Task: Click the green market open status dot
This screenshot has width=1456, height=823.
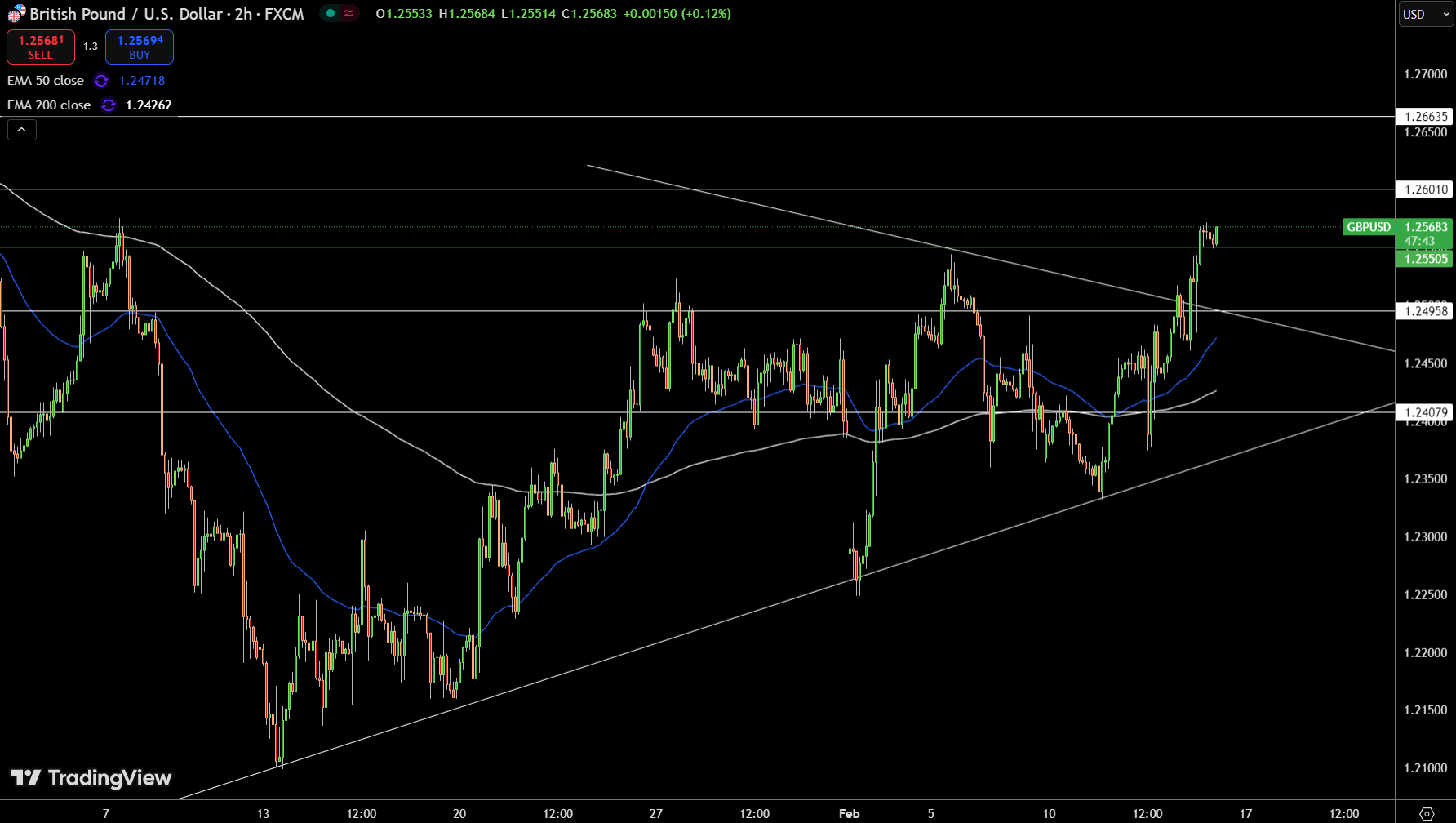Action: coord(331,13)
